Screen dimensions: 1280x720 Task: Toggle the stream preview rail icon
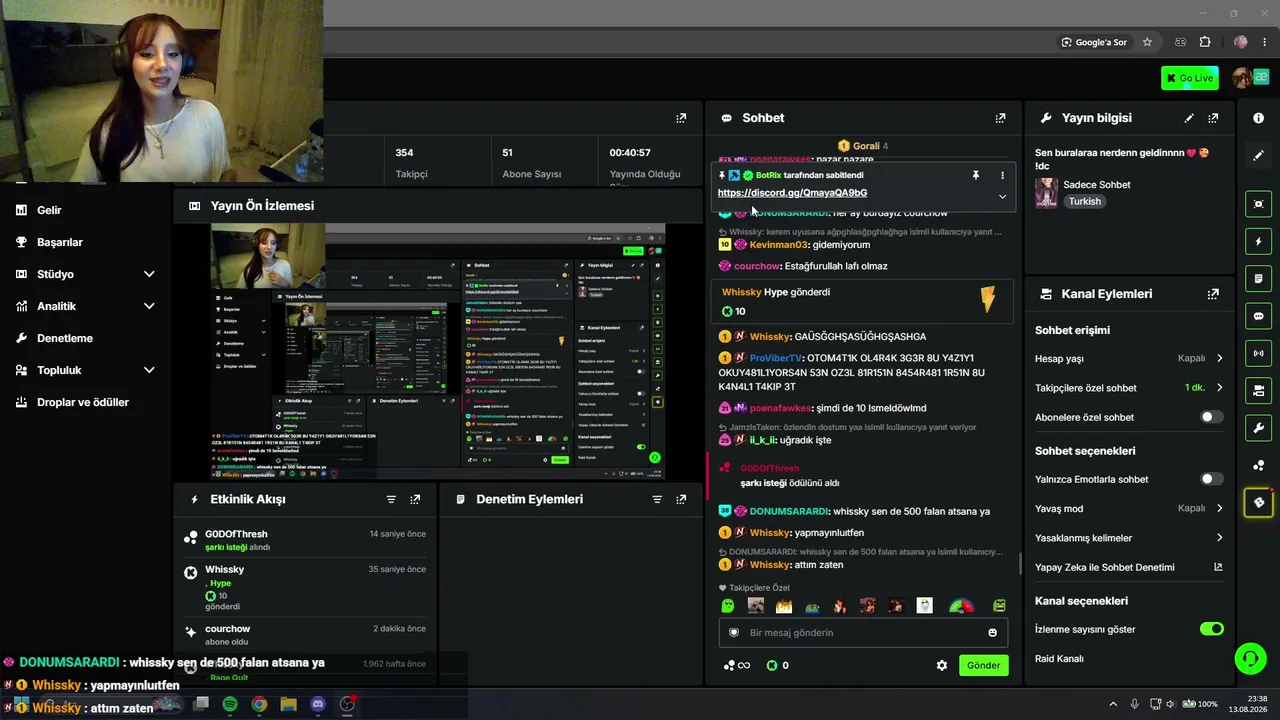click(1258, 204)
